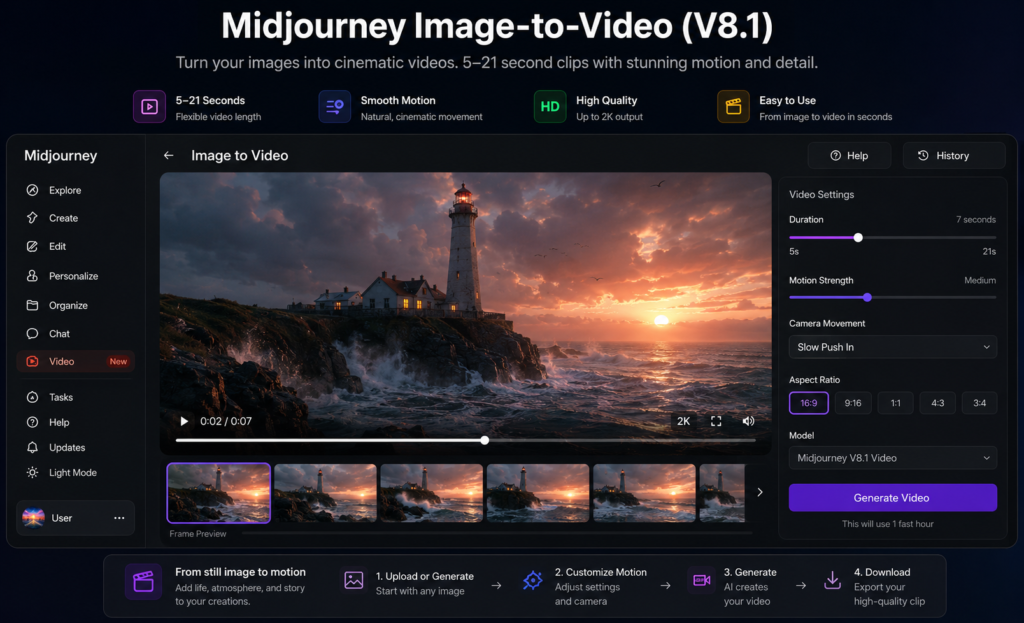Screen dimensions: 1024x623
Task: Click the Generate Video button
Action: 893,498
